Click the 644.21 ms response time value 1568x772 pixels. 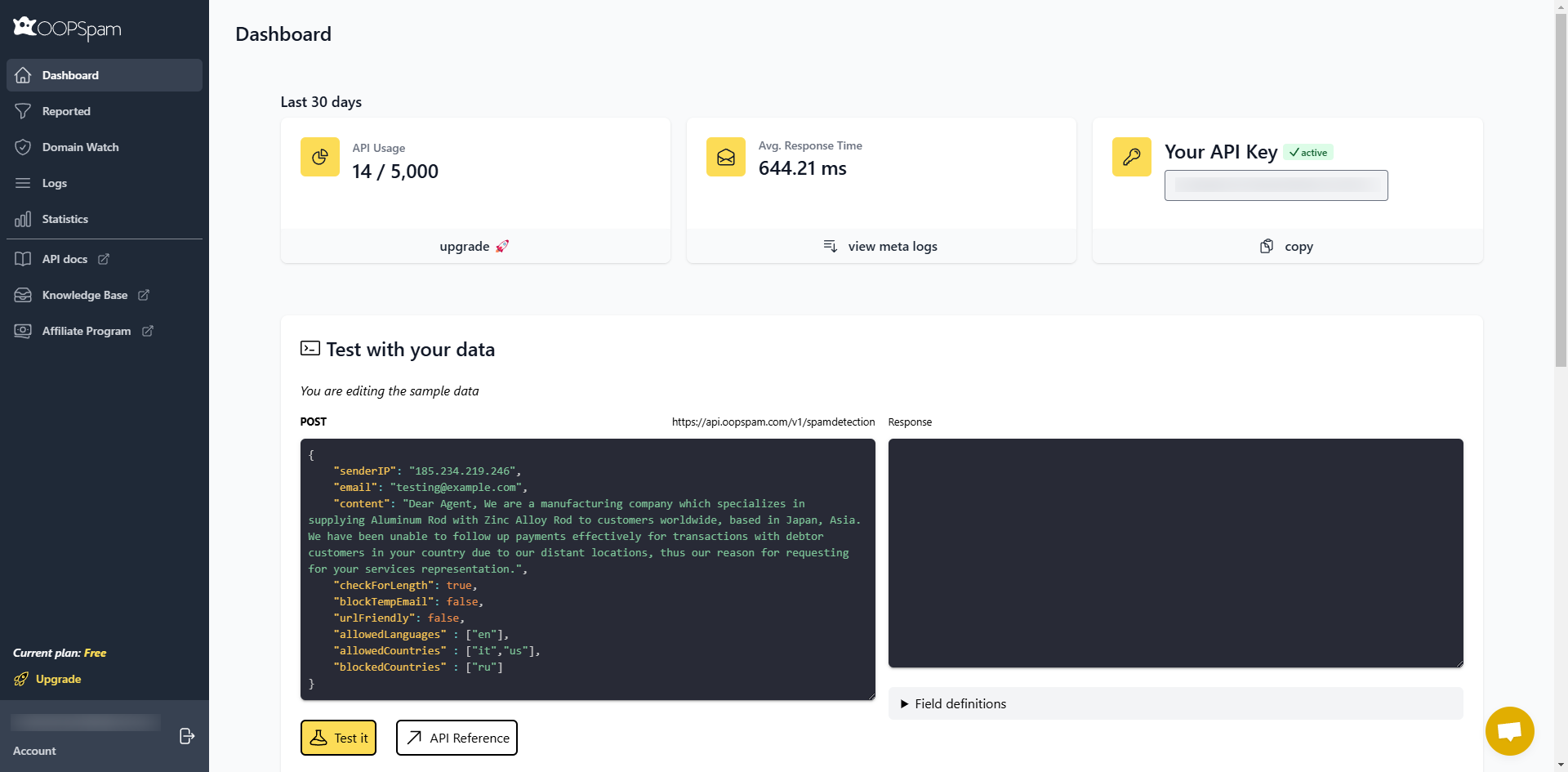(x=803, y=168)
